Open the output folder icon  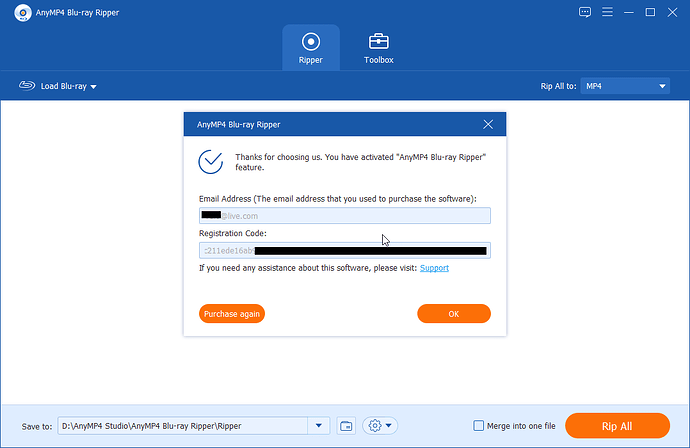(x=346, y=426)
